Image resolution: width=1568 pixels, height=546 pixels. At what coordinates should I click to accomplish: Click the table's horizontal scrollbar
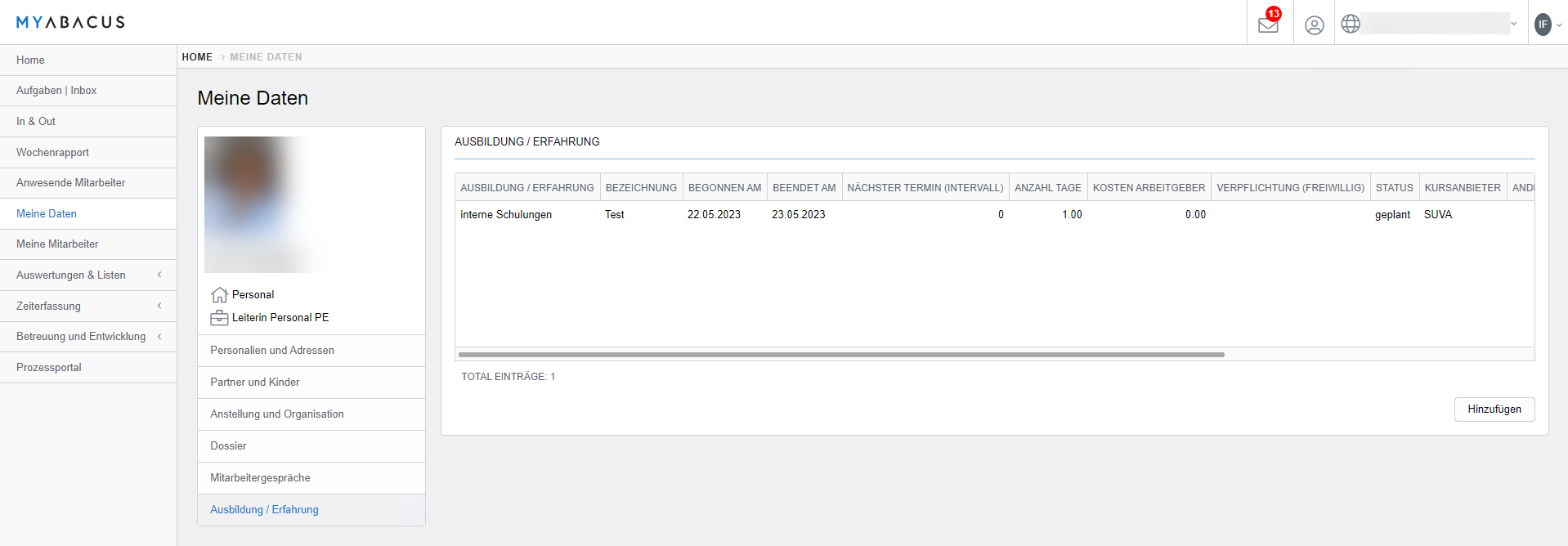tap(841, 355)
